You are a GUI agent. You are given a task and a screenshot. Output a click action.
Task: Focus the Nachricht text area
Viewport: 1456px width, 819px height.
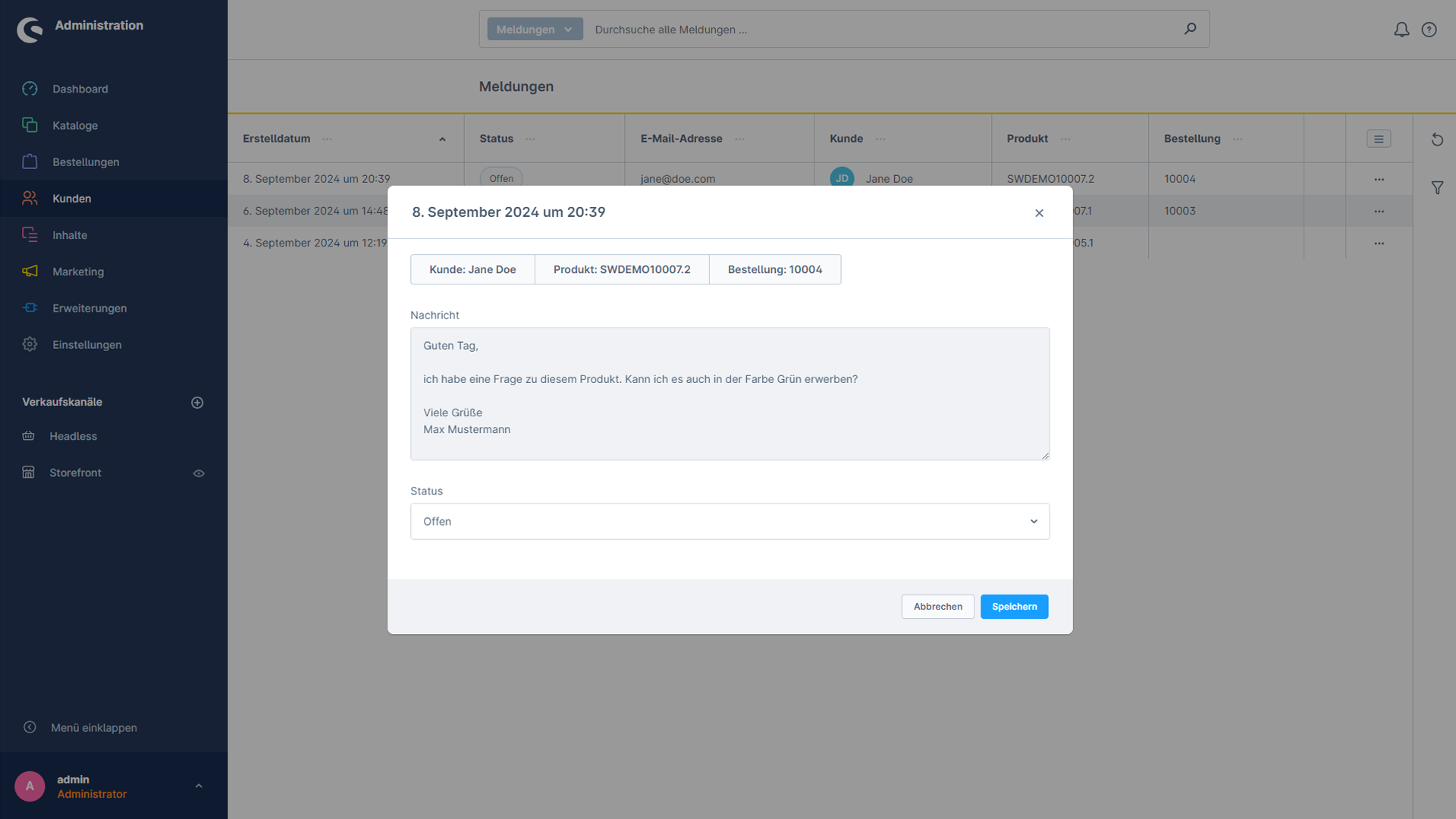[730, 394]
